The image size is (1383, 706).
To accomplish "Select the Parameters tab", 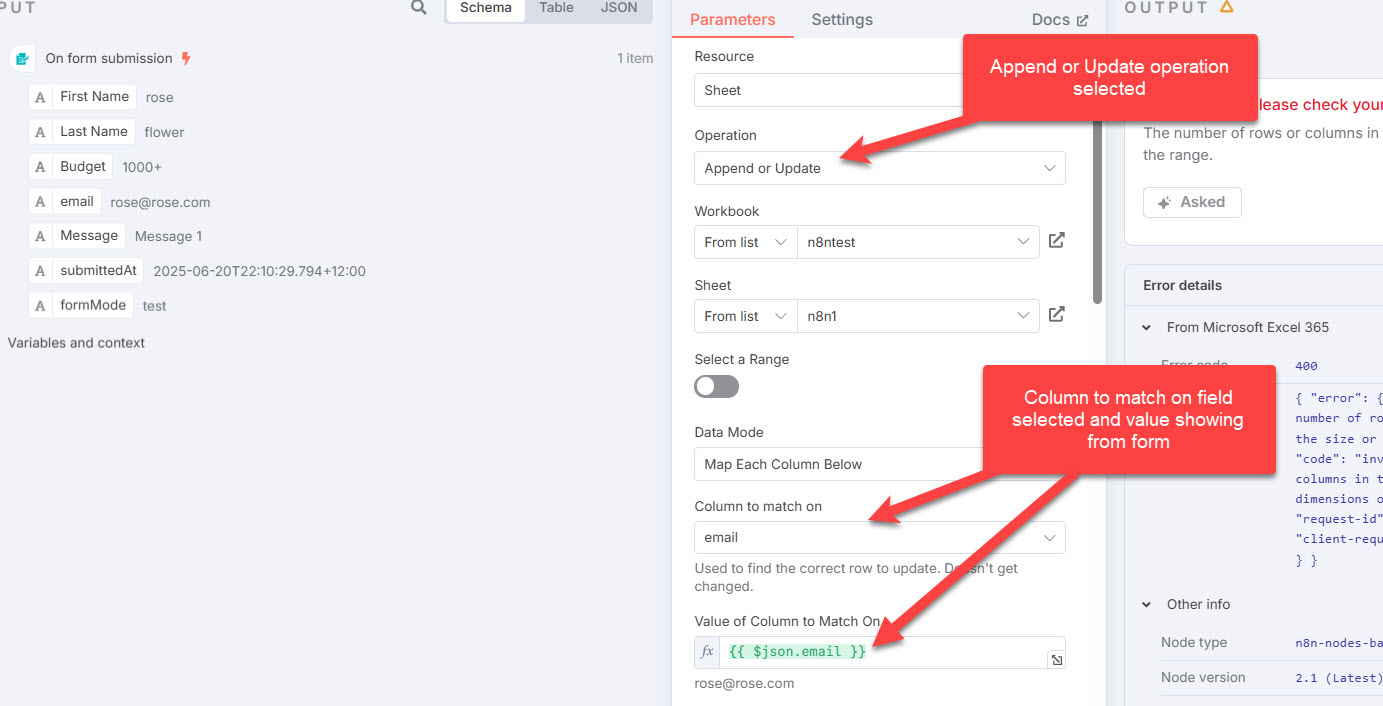I will [x=732, y=20].
